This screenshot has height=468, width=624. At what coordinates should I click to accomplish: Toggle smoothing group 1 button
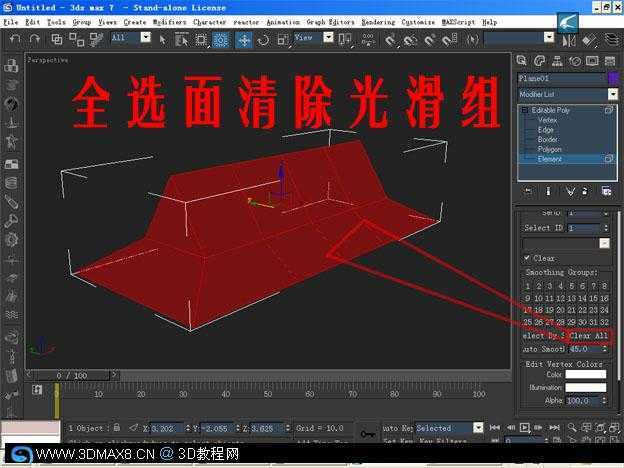click(528, 286)
